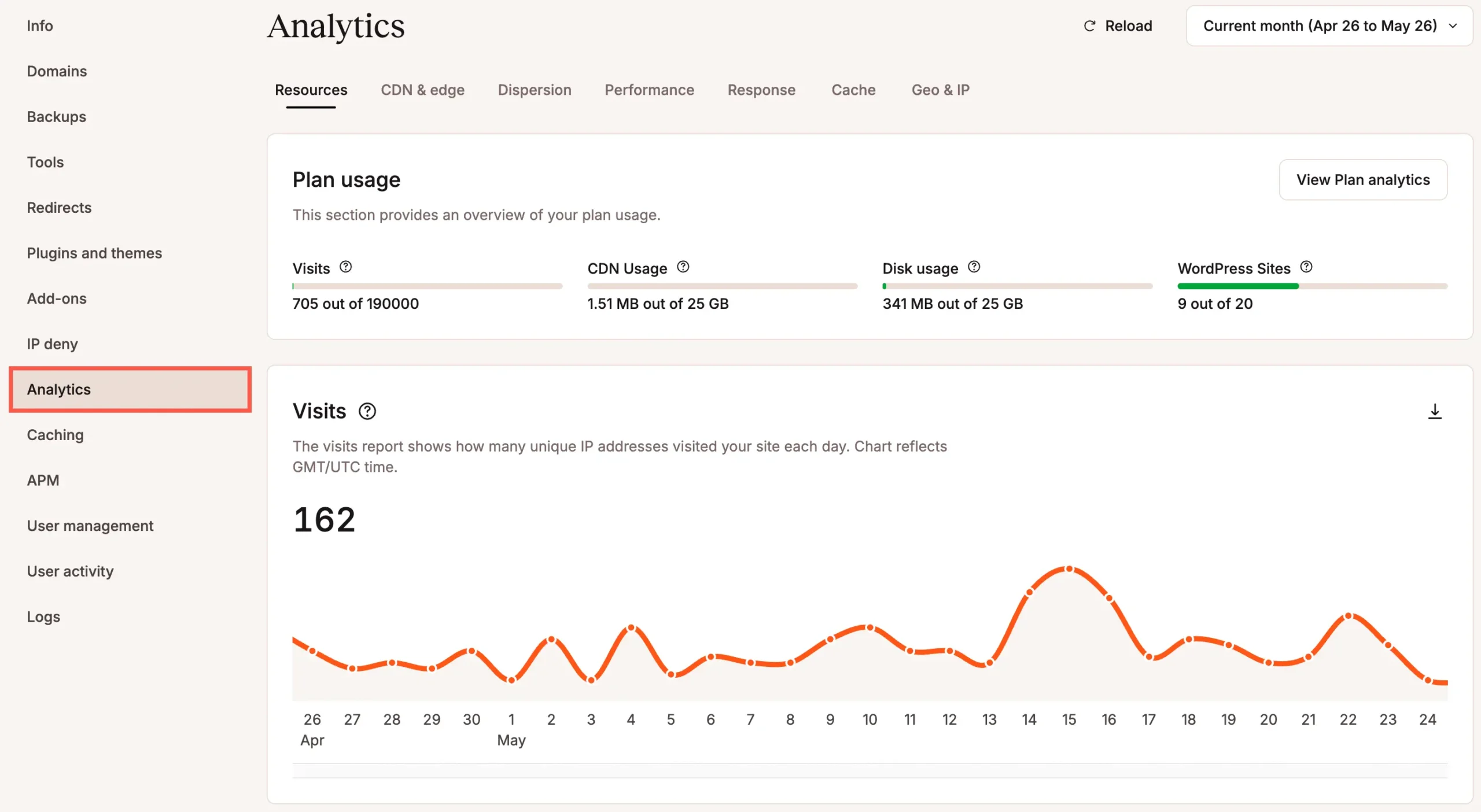Open Backups in the sidebar

tap(57, 117)
